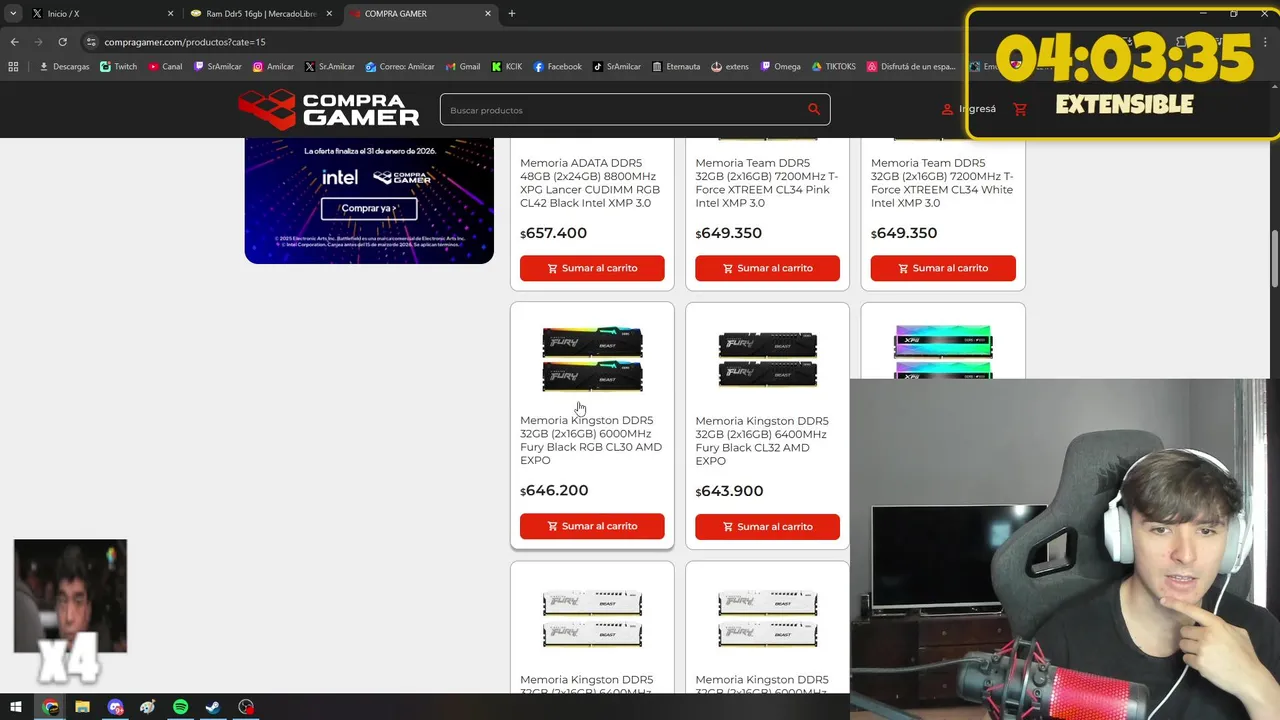Open Chrome from the taskbar
This screenshot has width=1280, height=720.
(x=50, y=707)
